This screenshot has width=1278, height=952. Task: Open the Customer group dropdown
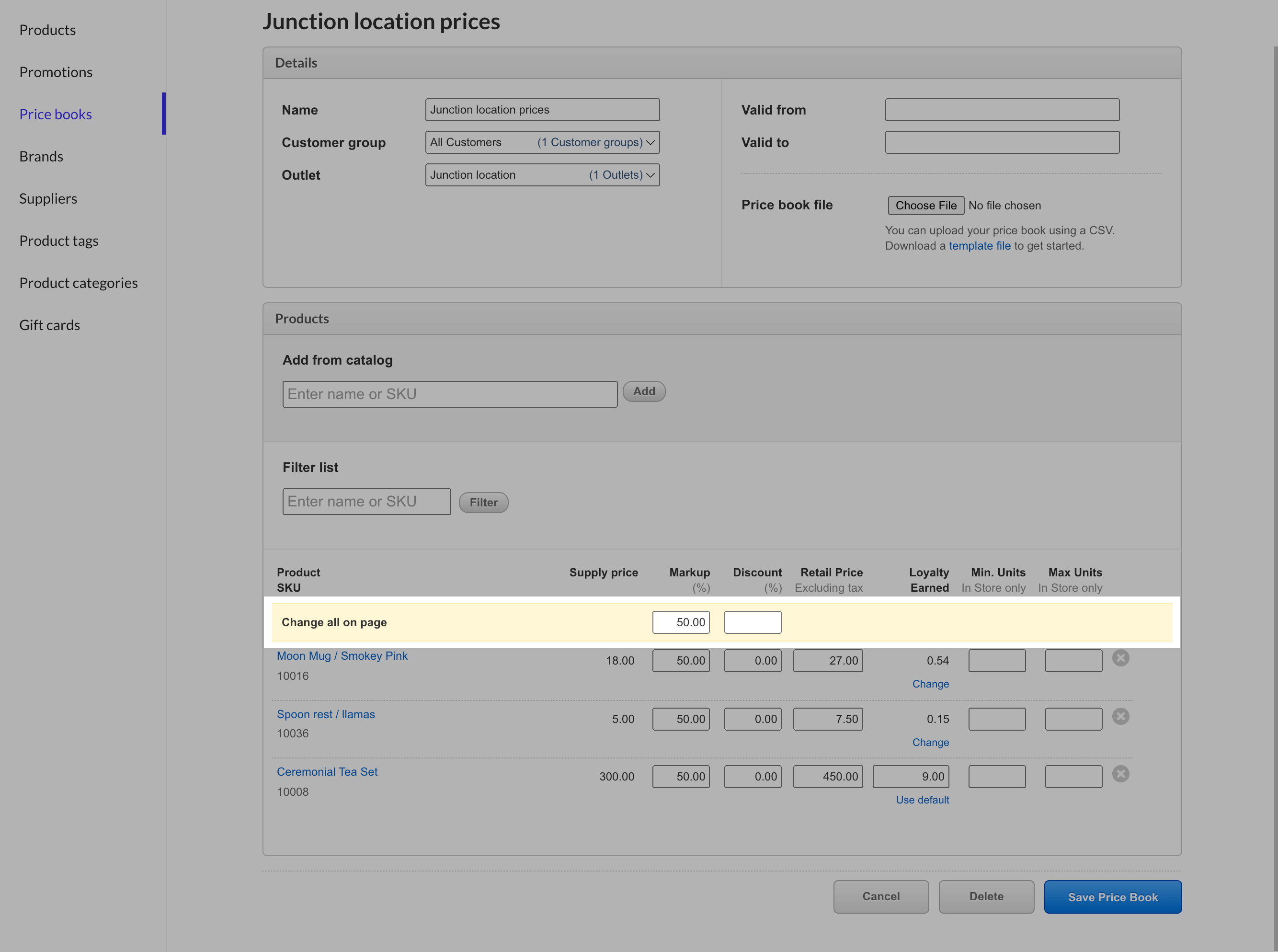click(542, 142)
